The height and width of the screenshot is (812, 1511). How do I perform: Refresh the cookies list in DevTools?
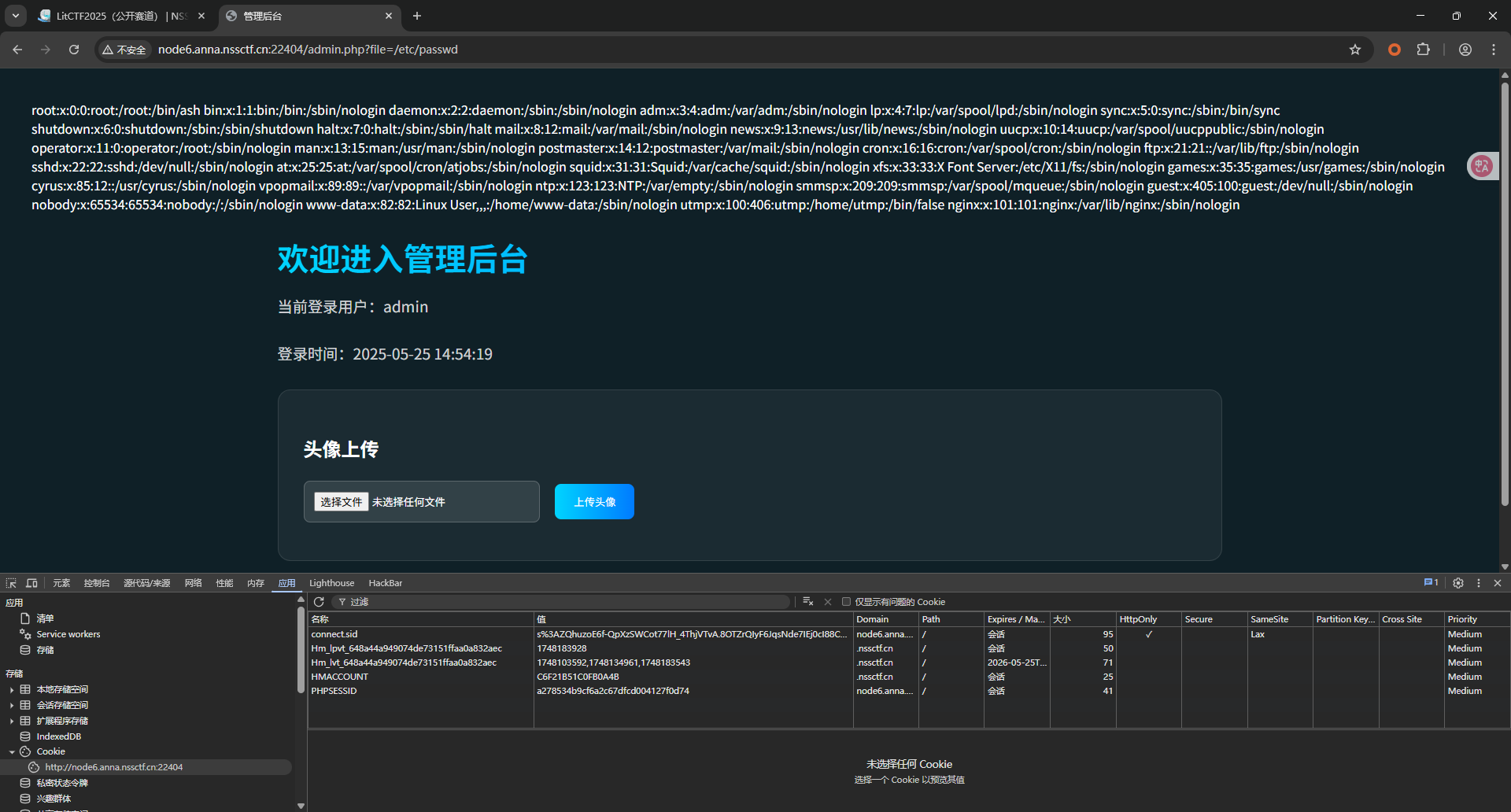pos(319,602)
